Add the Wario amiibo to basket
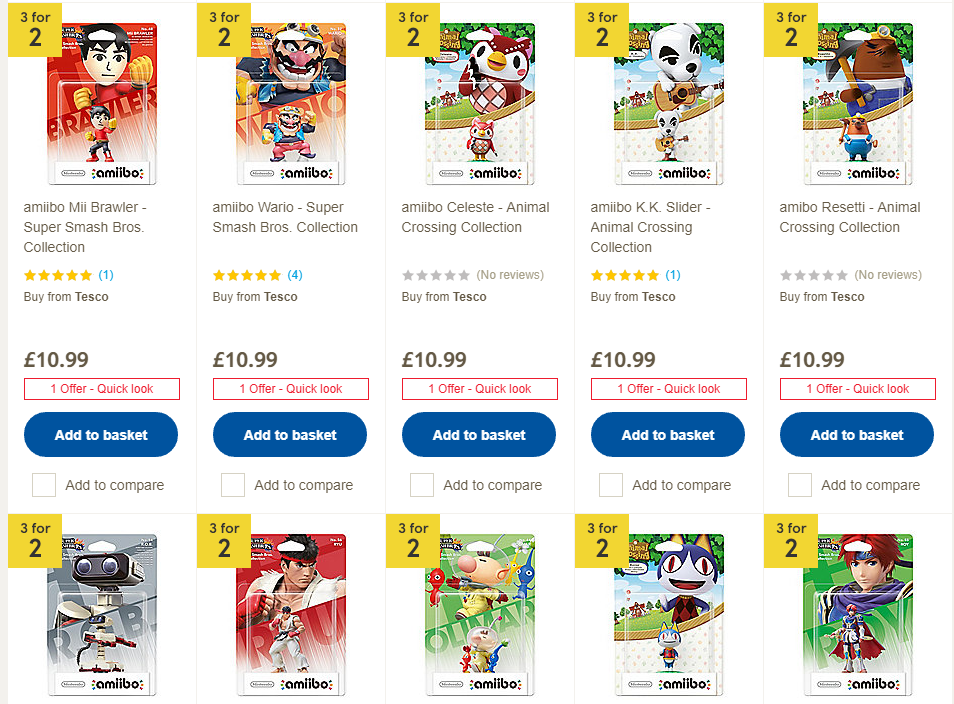 coord(290,434)
